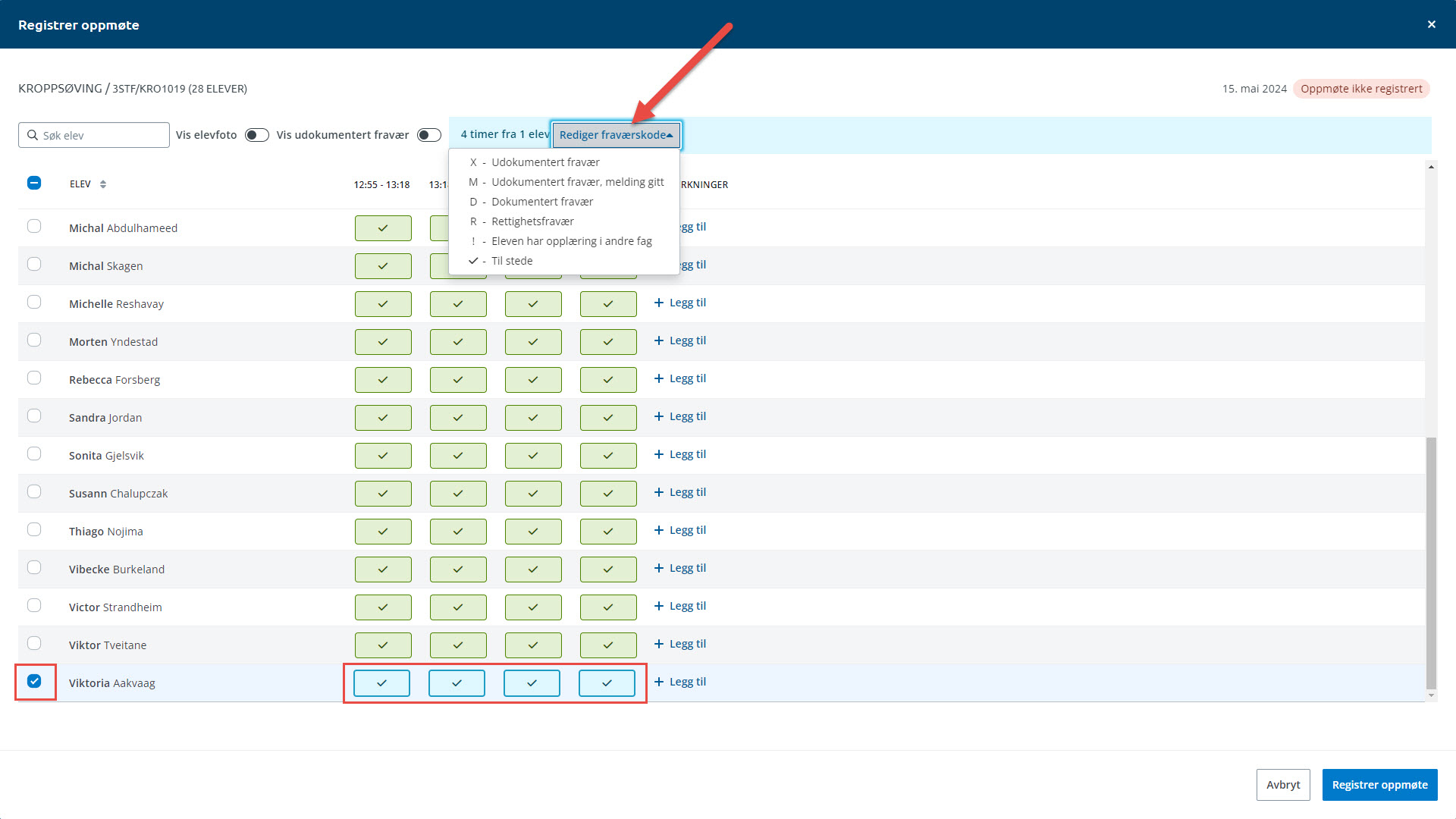Click Sandra Jordan's third attendance checkmark
Viewport: 1456px width, 819px height.
coord(533,418)
